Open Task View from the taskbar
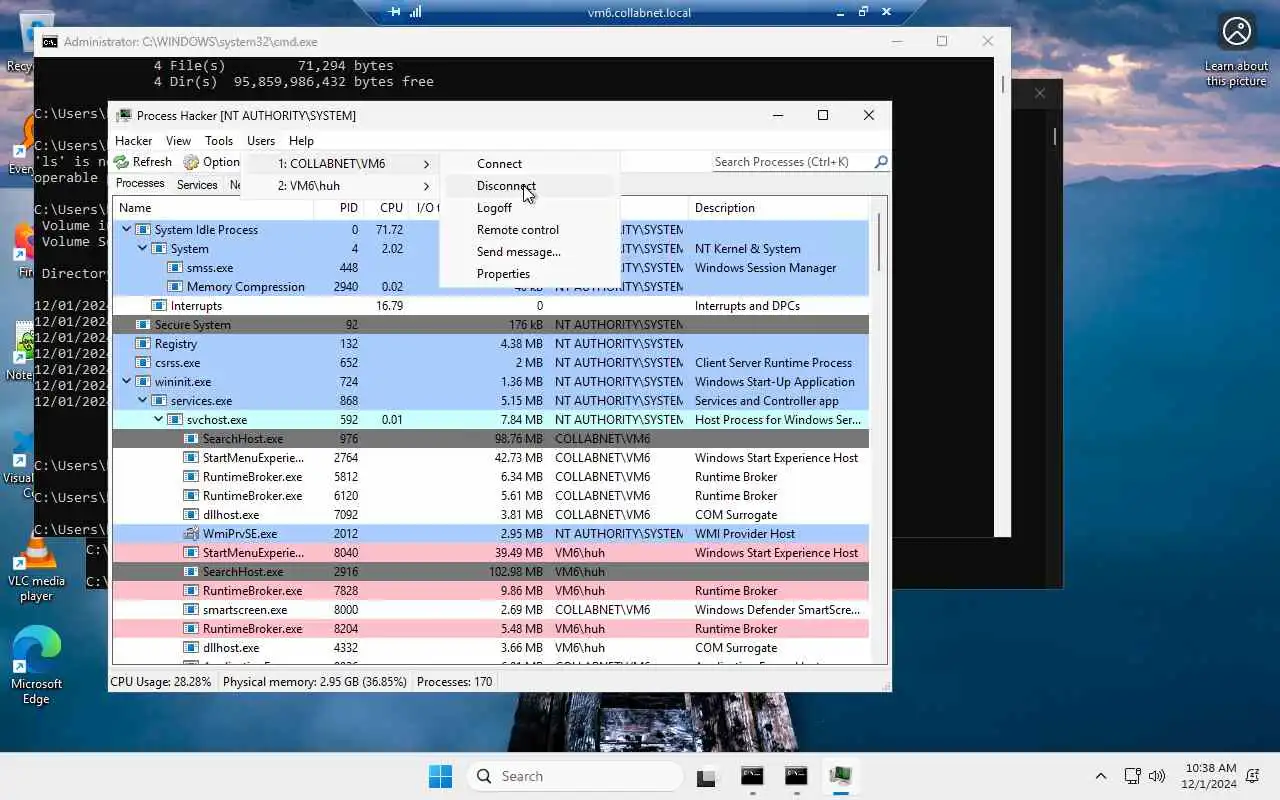The height and width of the screenshot is (800, 1280). point(708,776)
